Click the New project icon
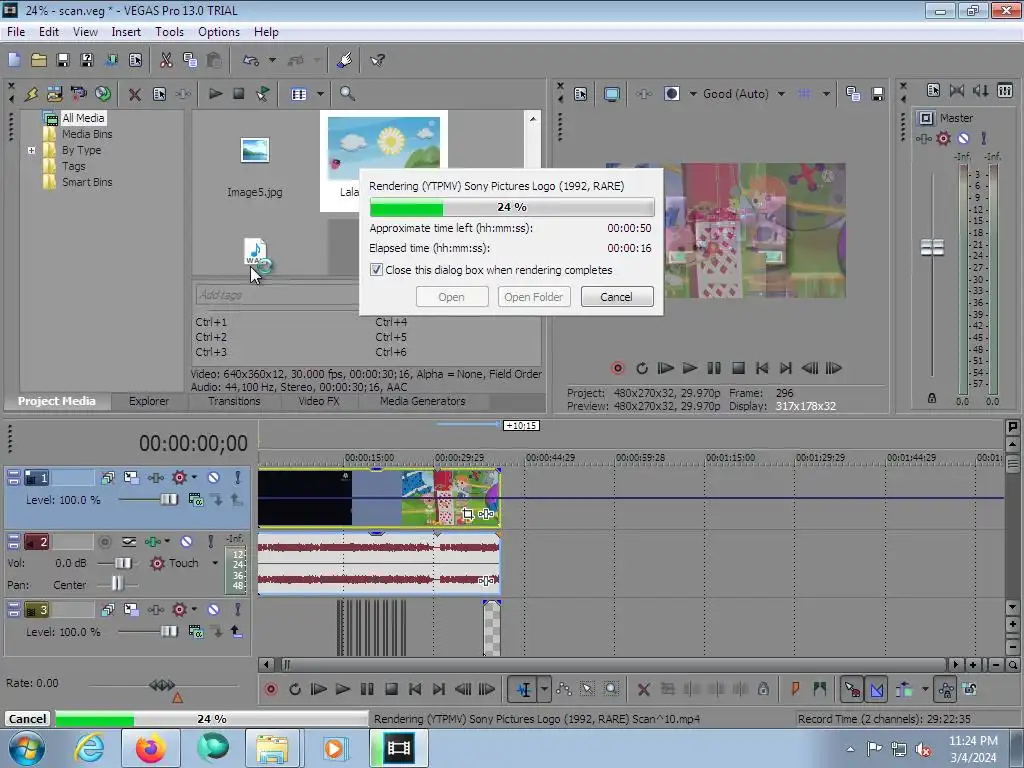 pyautogui.click(x=14, y=60)
